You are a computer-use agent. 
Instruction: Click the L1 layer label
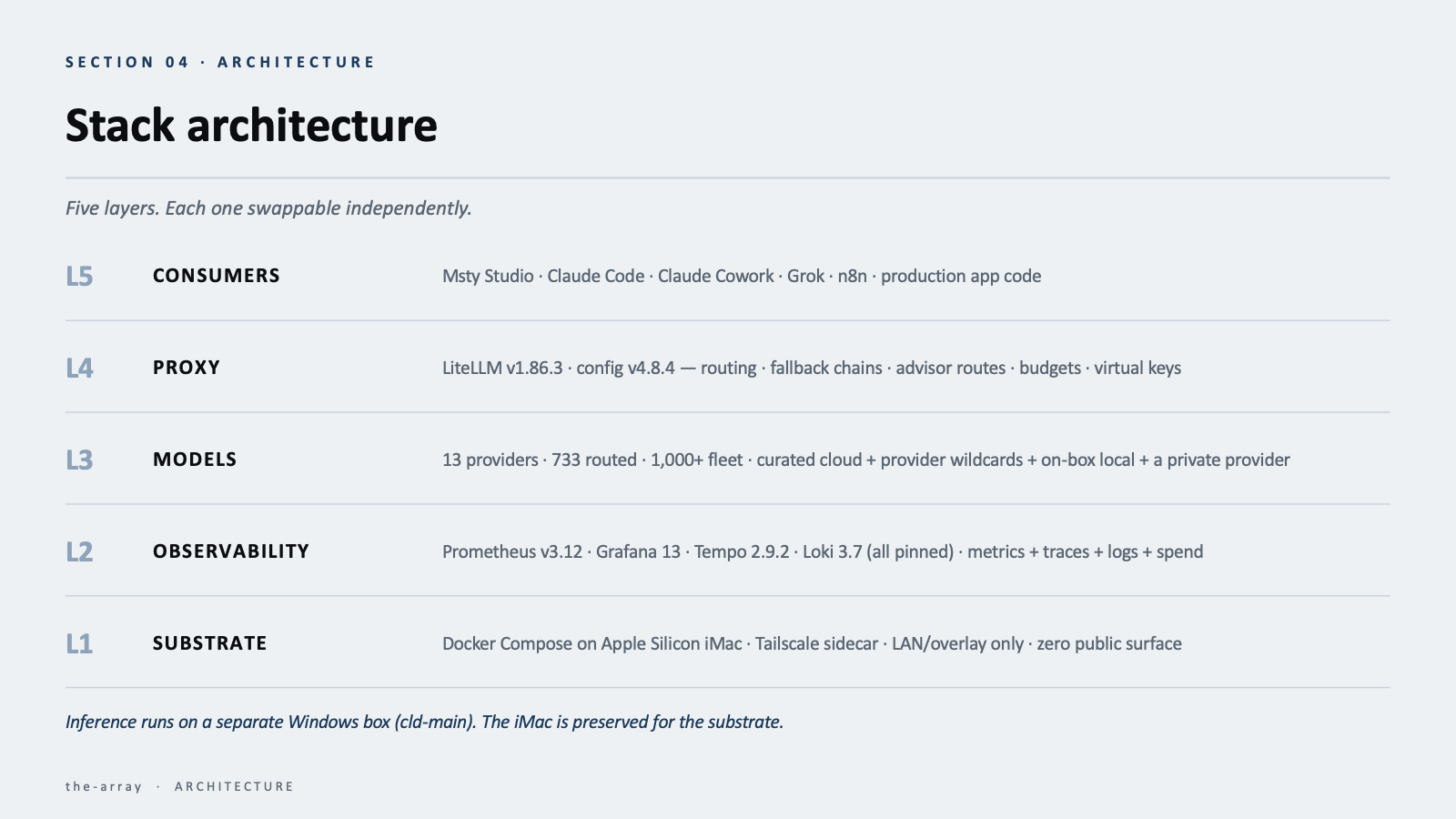pyautogui.click(x=79, y=644)
